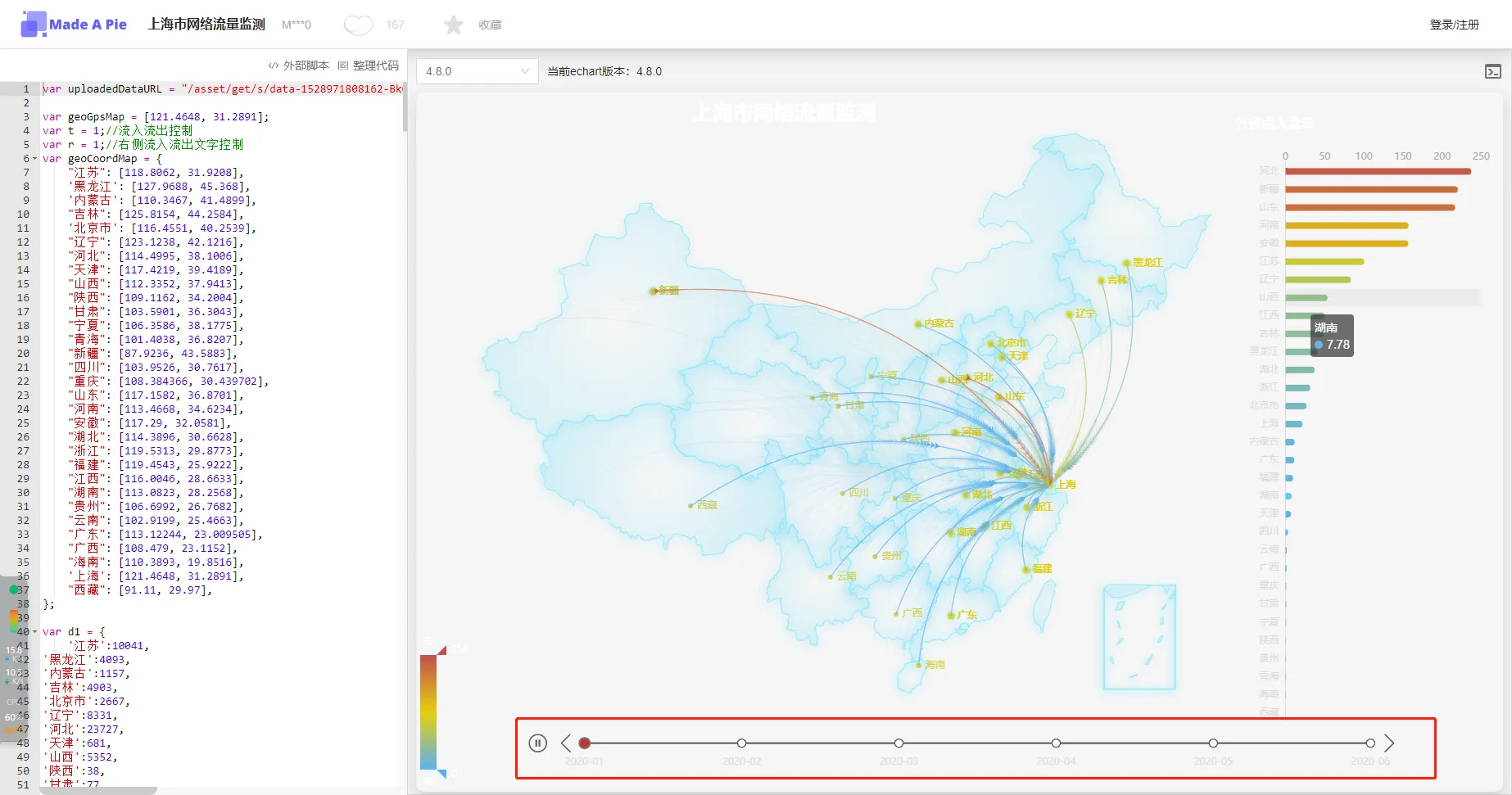The image size is (1512, 795).
Task: Click the 上海市网络流量监测 project title
Action: coord(206,24)
